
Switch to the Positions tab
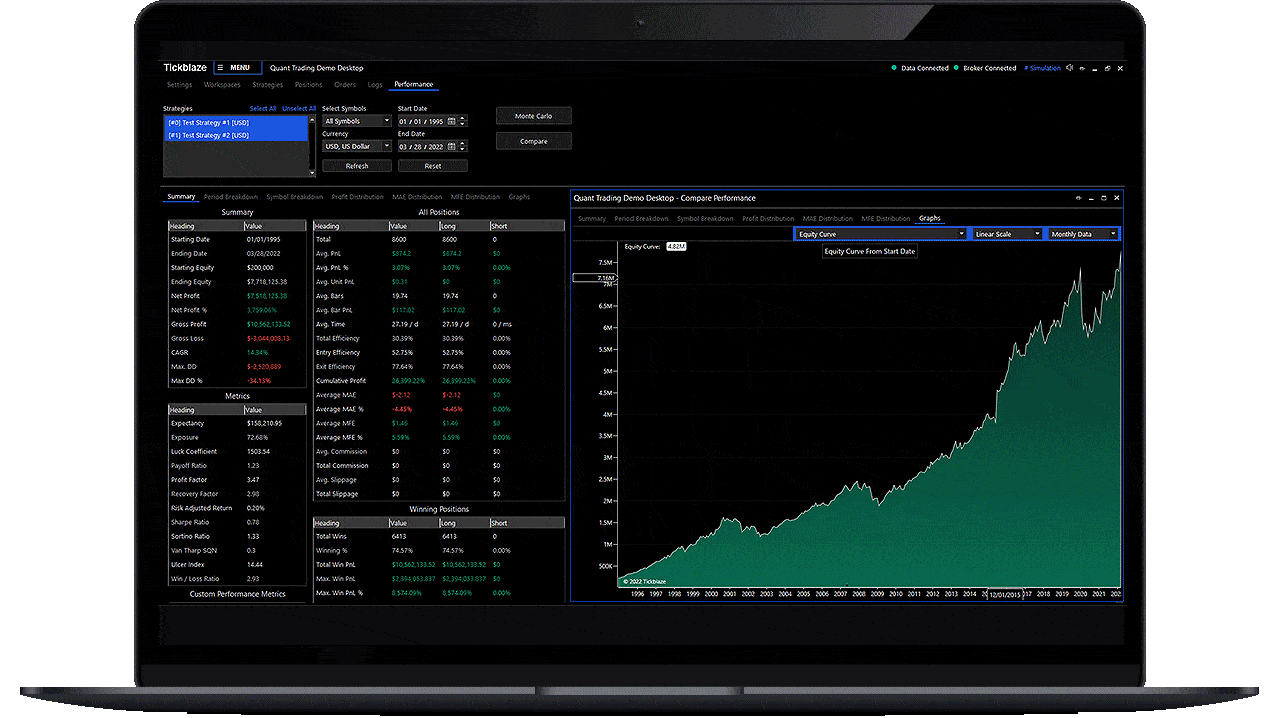coord(309,85)
